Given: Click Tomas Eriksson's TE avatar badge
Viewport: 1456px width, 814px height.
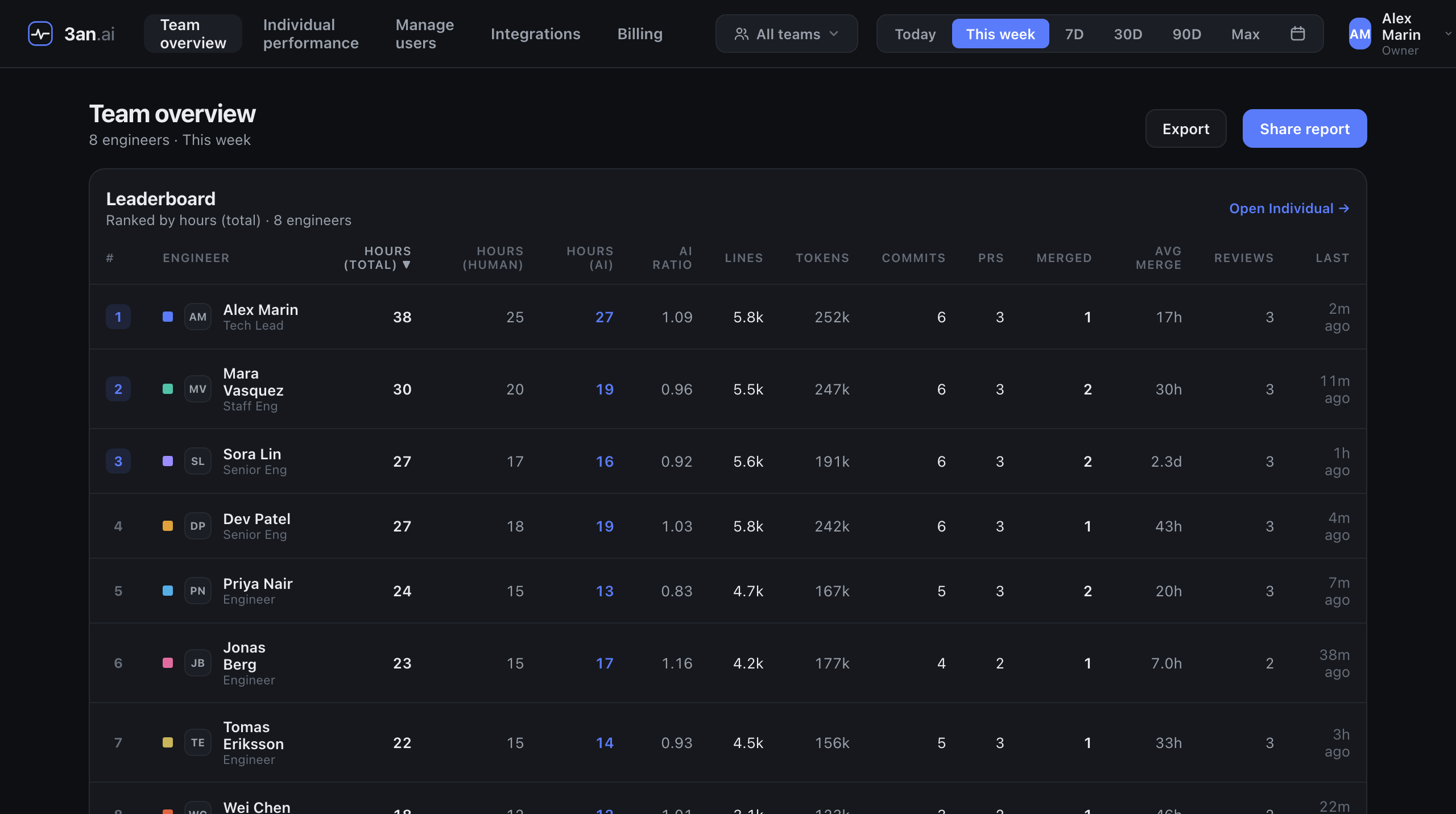Looking at the screenshot, I should (x=198, y=742).
